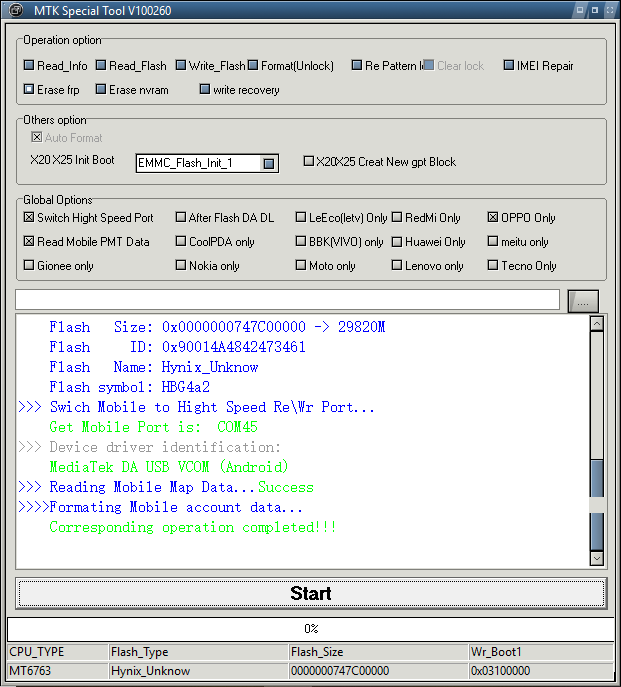Enable the Huawei Only checkbox

[x=397, y=242]
